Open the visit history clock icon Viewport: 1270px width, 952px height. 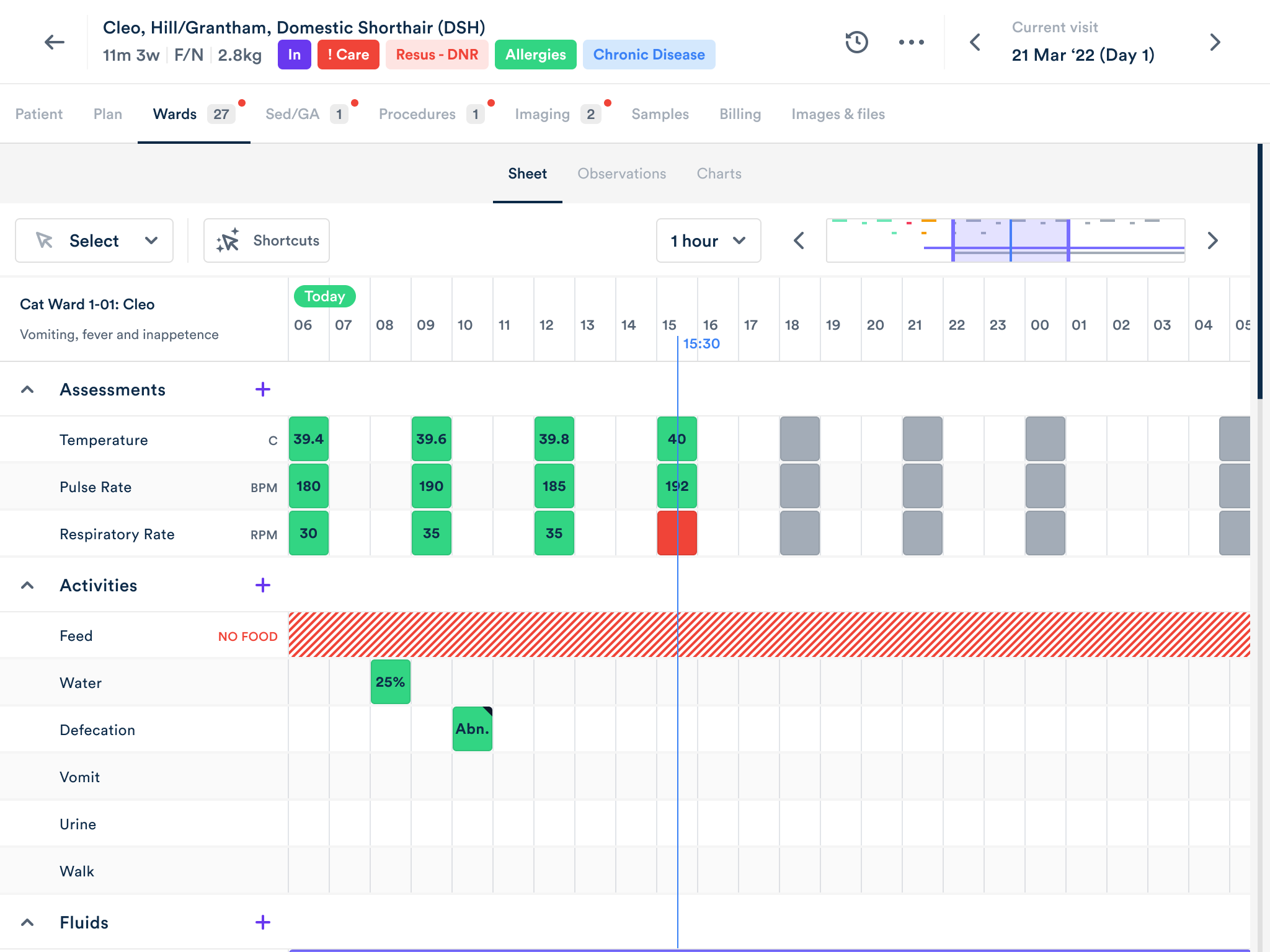(x=856, y=42)
